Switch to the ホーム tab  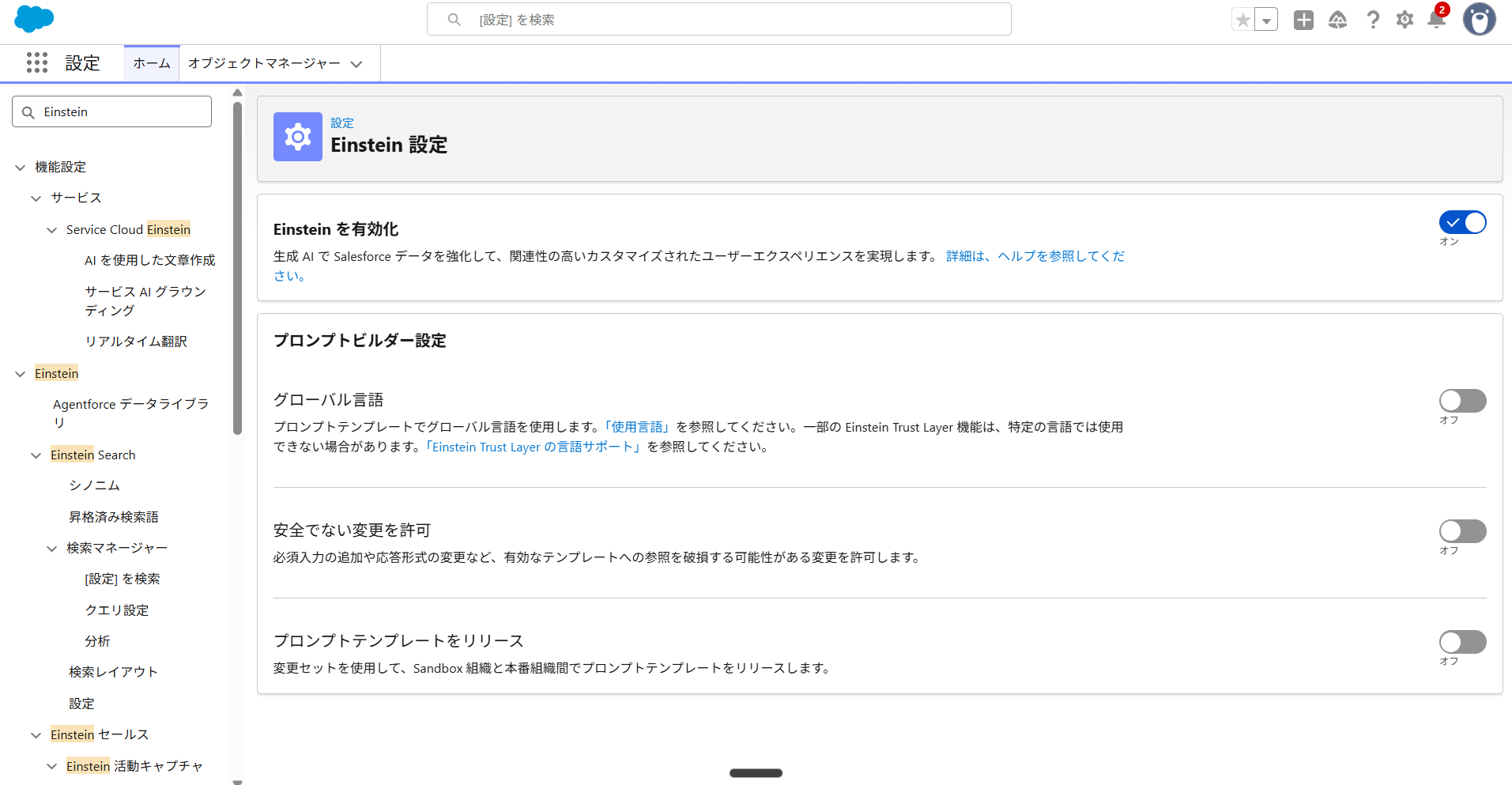coord(151,62)
